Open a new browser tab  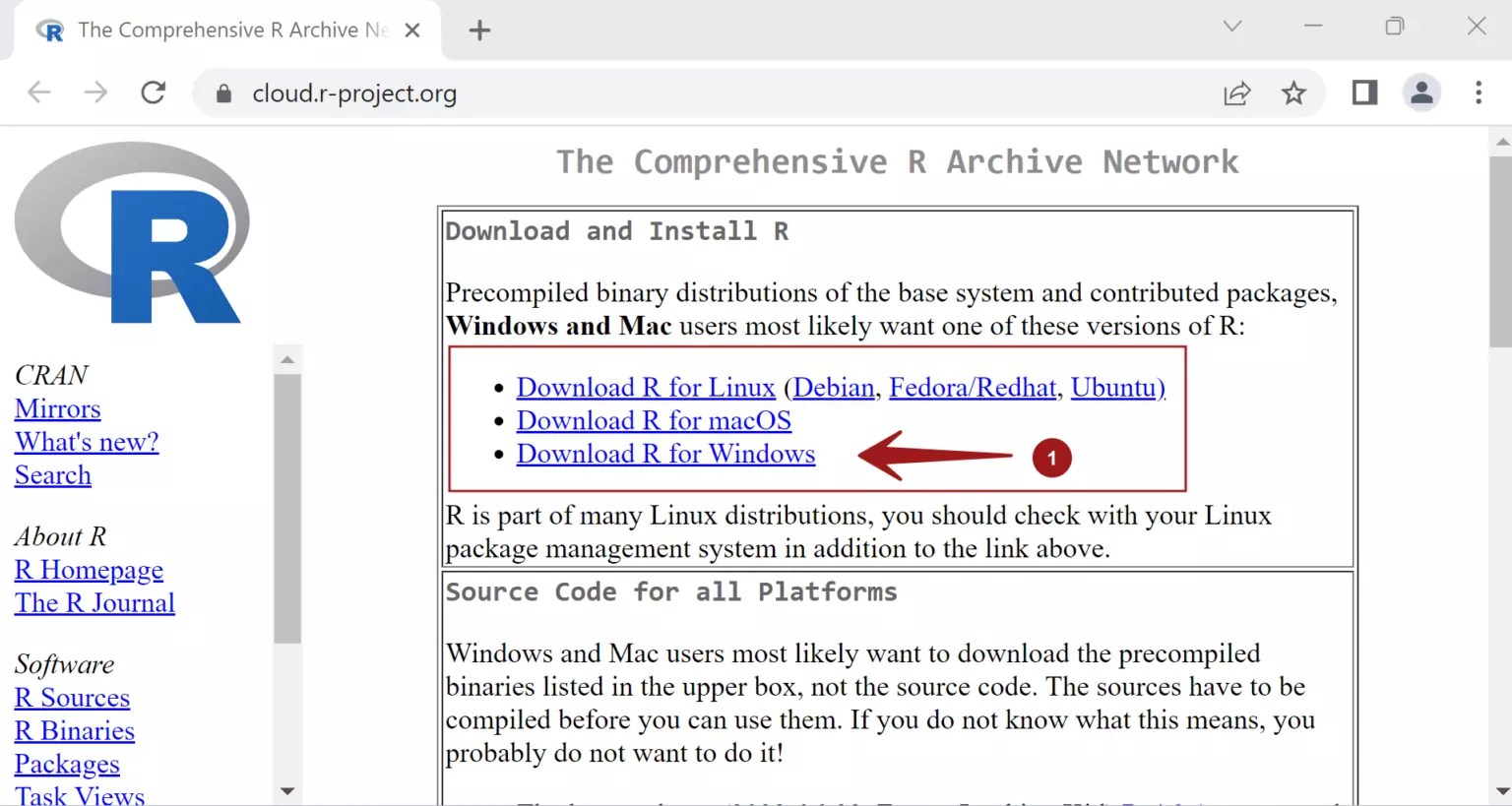click(x=479, y=30)
